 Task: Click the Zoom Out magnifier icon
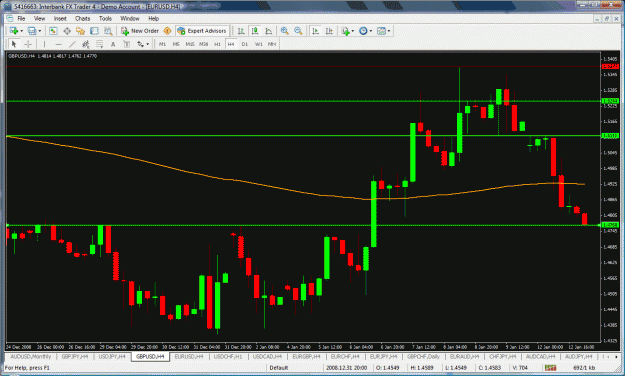(298, 31)
